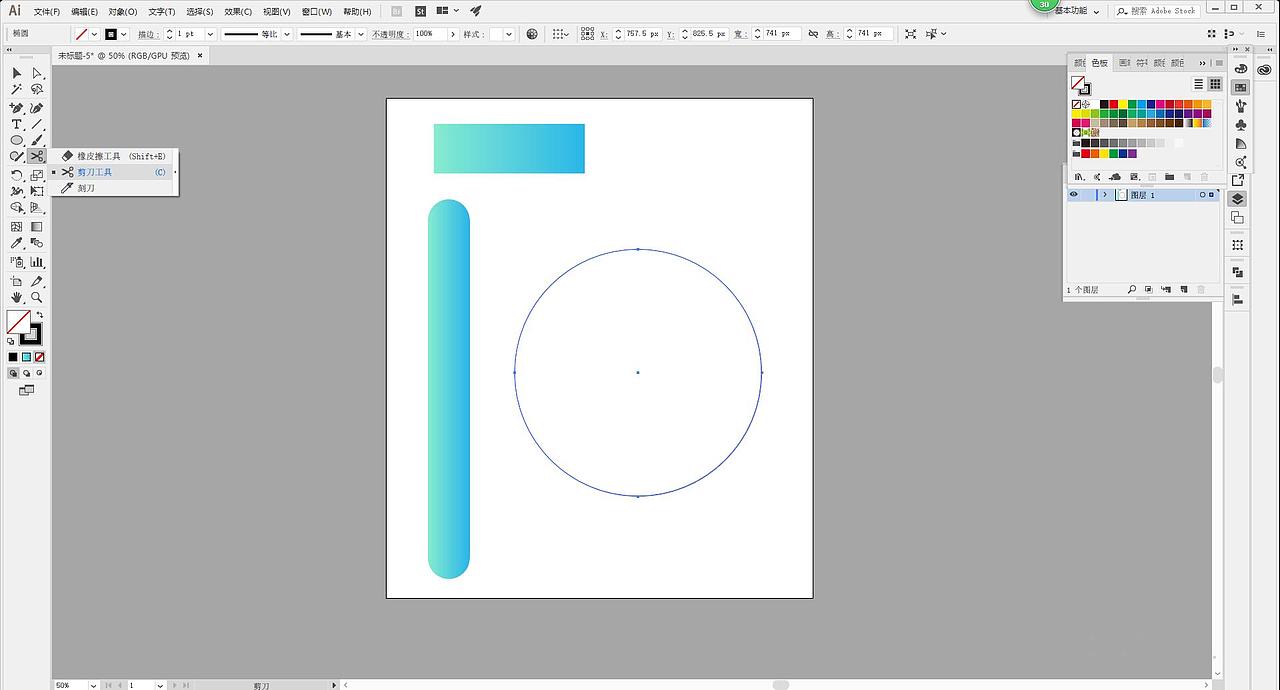Enable Draw Behind mode

(25, 373)
